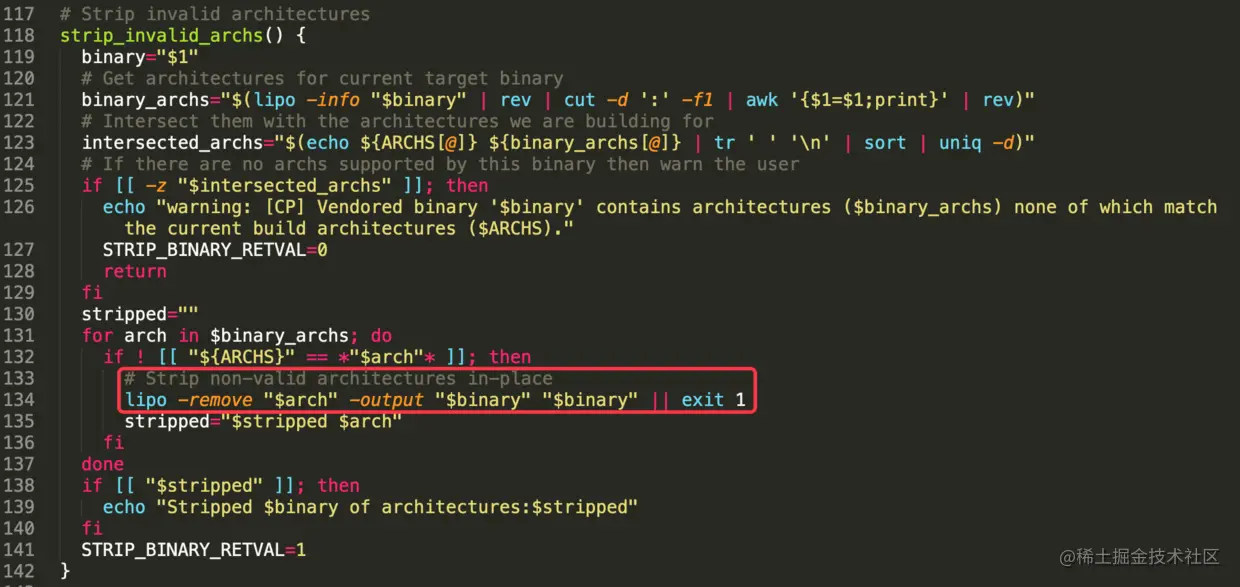Viewport: 1240px width, 587px height.
Task: Click stripped="$stripped $arch" on line 135
Action: pyautogui.click(x=263, y=422)
